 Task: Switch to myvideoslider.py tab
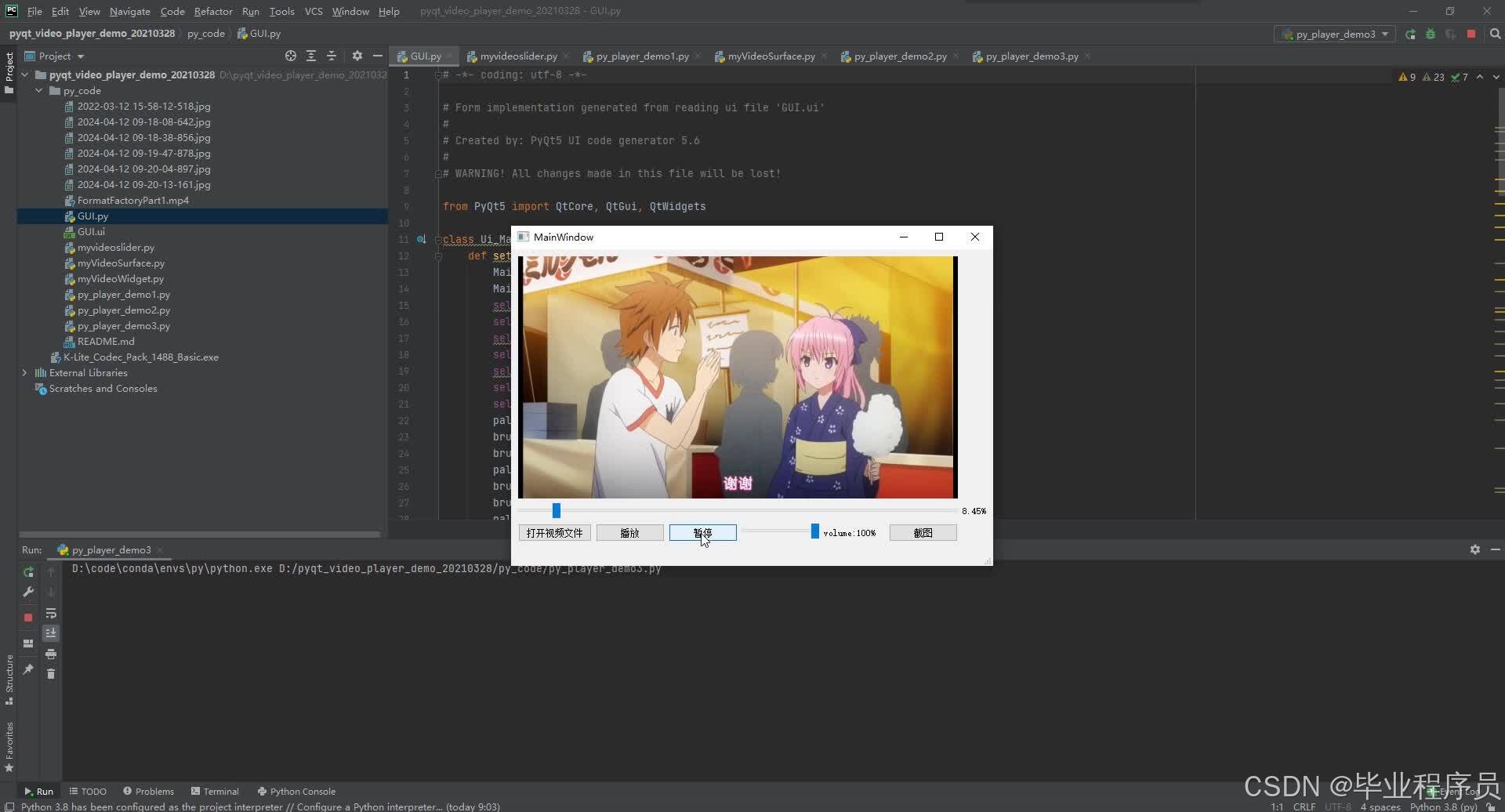coord(518,56)
